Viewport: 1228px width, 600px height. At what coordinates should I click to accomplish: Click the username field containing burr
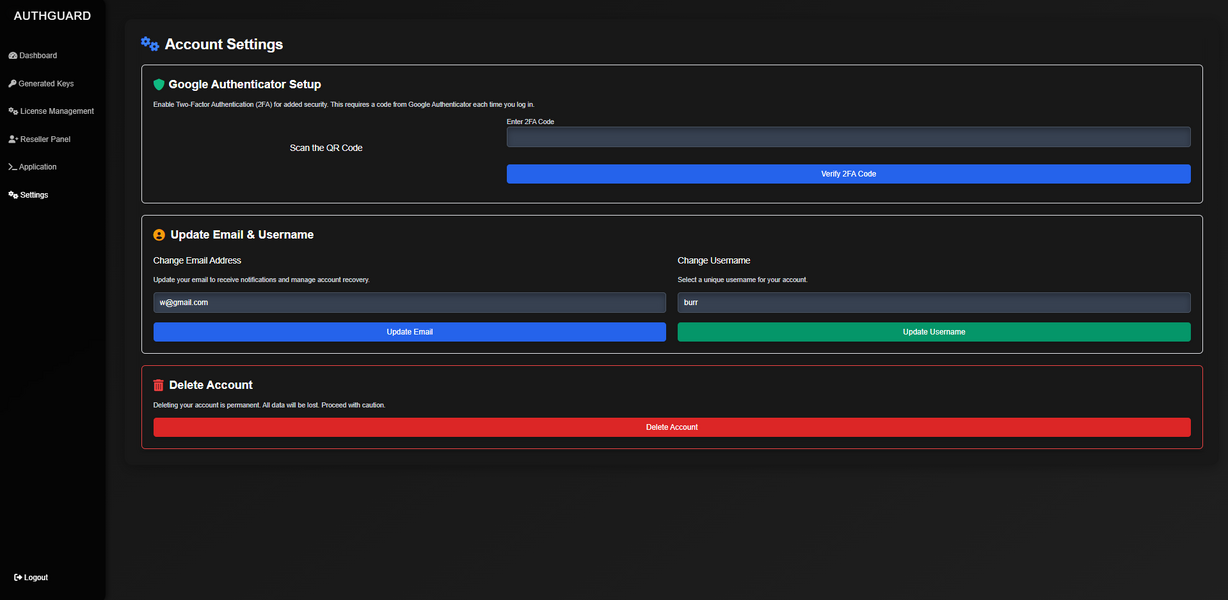click(x=933, y=302)
